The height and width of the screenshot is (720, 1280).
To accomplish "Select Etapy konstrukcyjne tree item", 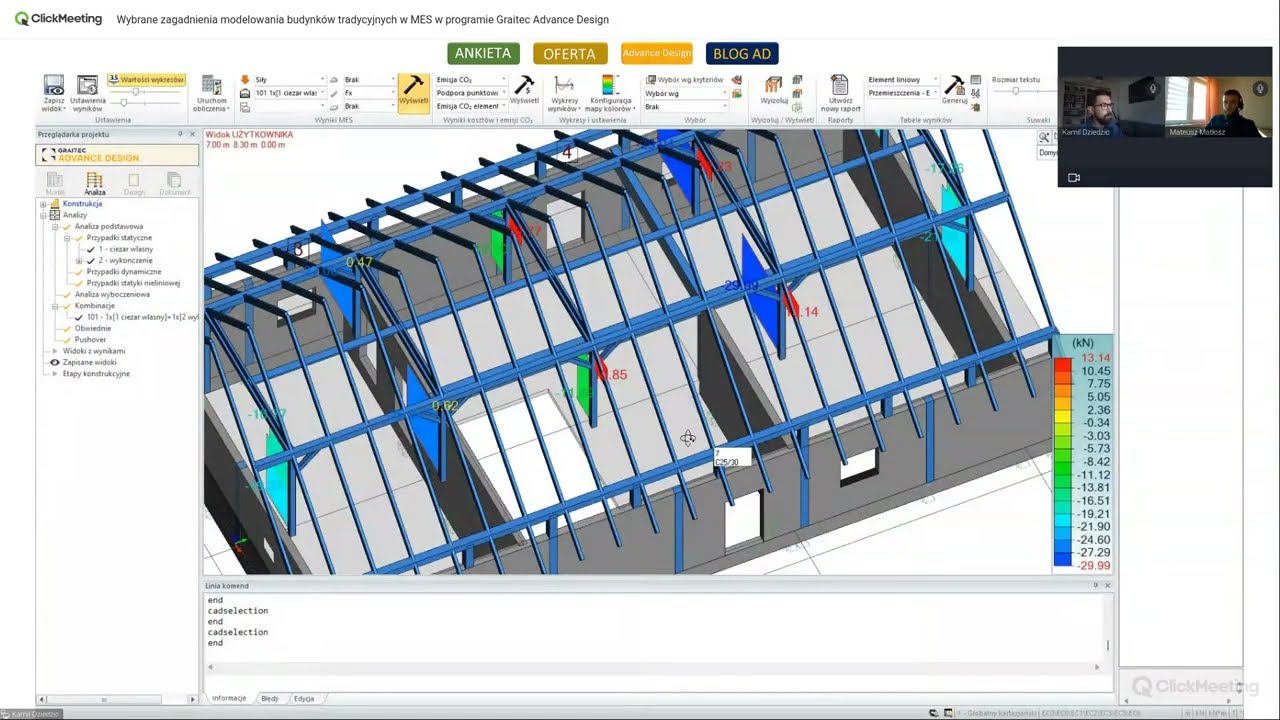I will point(96,374).
